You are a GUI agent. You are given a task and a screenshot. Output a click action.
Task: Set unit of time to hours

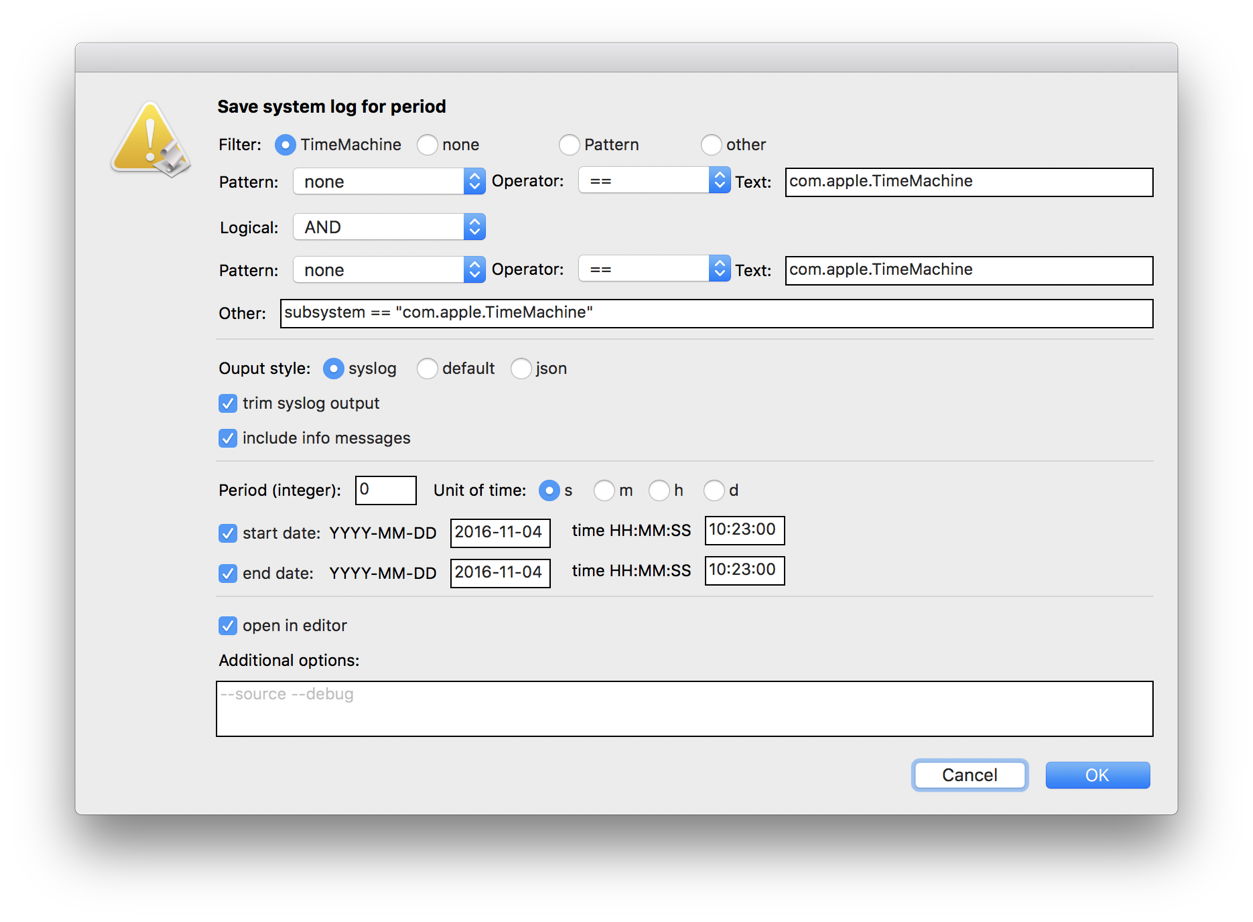659,491
